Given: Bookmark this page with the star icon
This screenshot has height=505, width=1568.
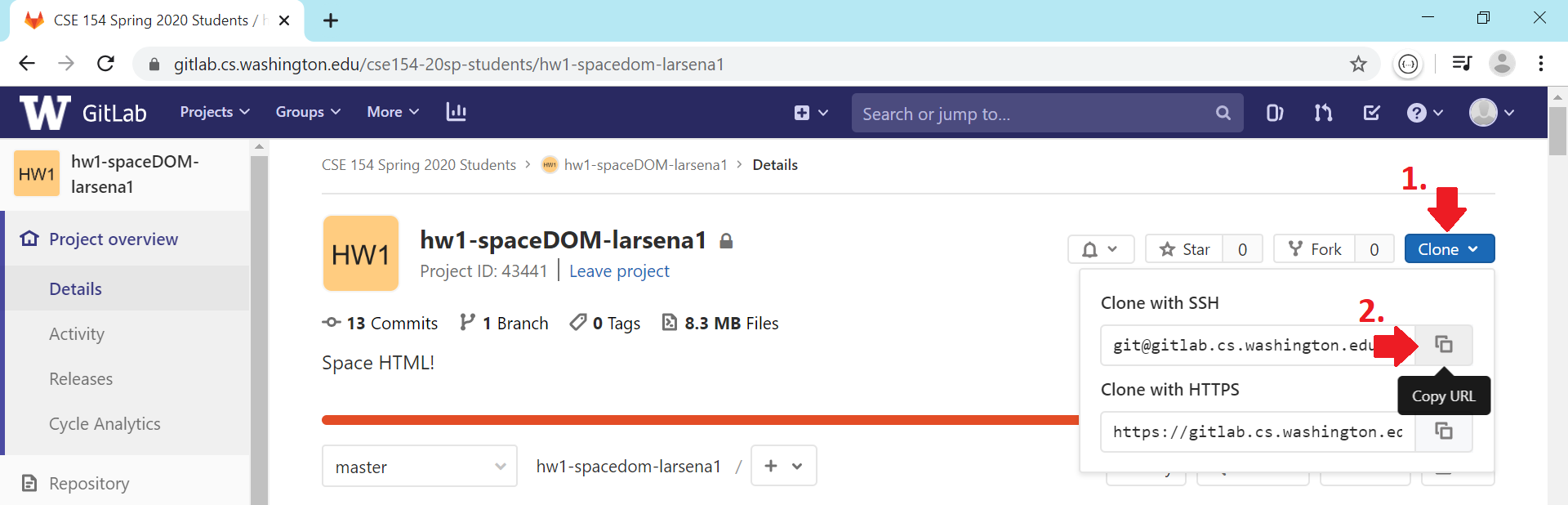Looking at the screenshot, I should pyautogui.click(x=1357, y=64).
